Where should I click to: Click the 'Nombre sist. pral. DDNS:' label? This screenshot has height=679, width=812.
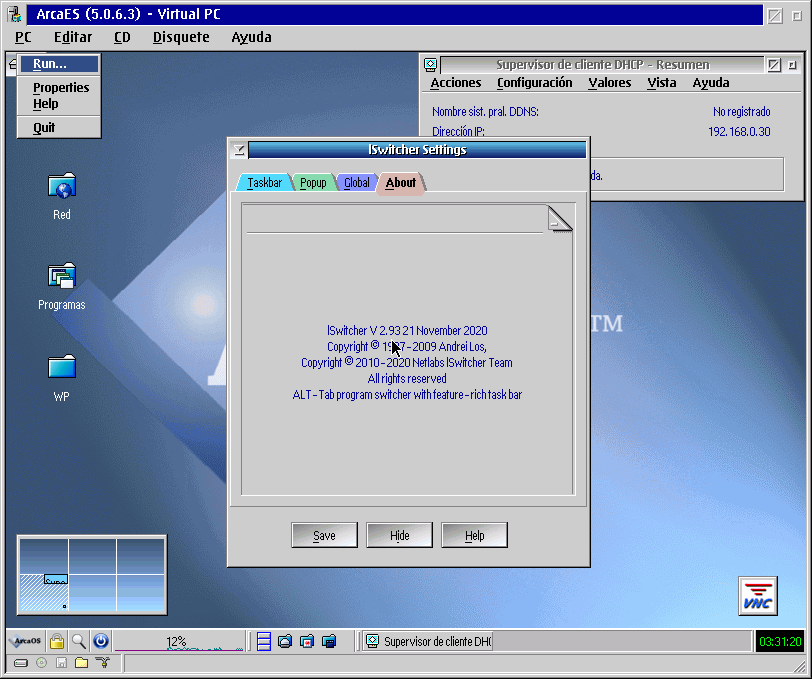point(485,111)
